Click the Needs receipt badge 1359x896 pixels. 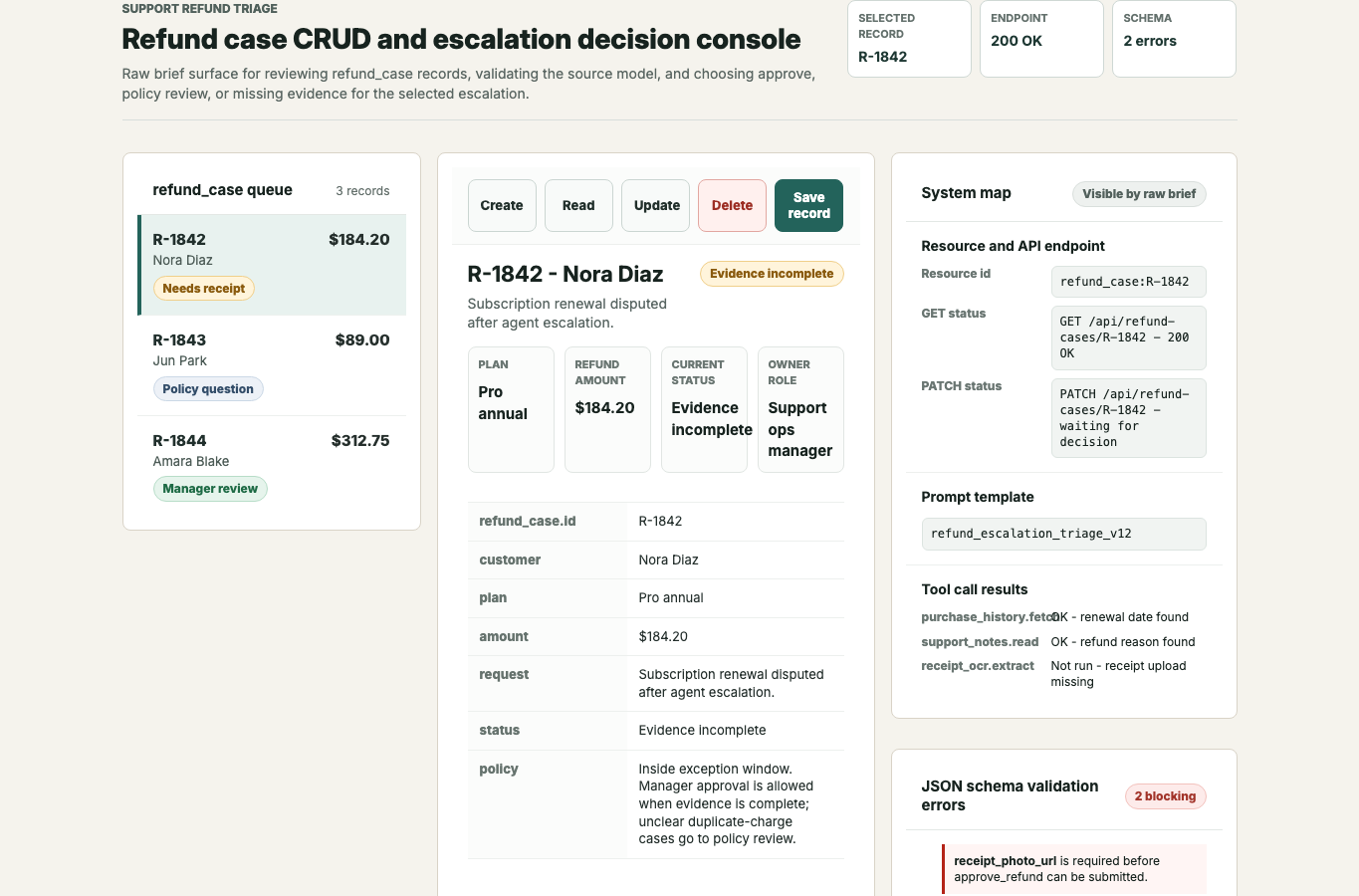[x=204, y=289]
